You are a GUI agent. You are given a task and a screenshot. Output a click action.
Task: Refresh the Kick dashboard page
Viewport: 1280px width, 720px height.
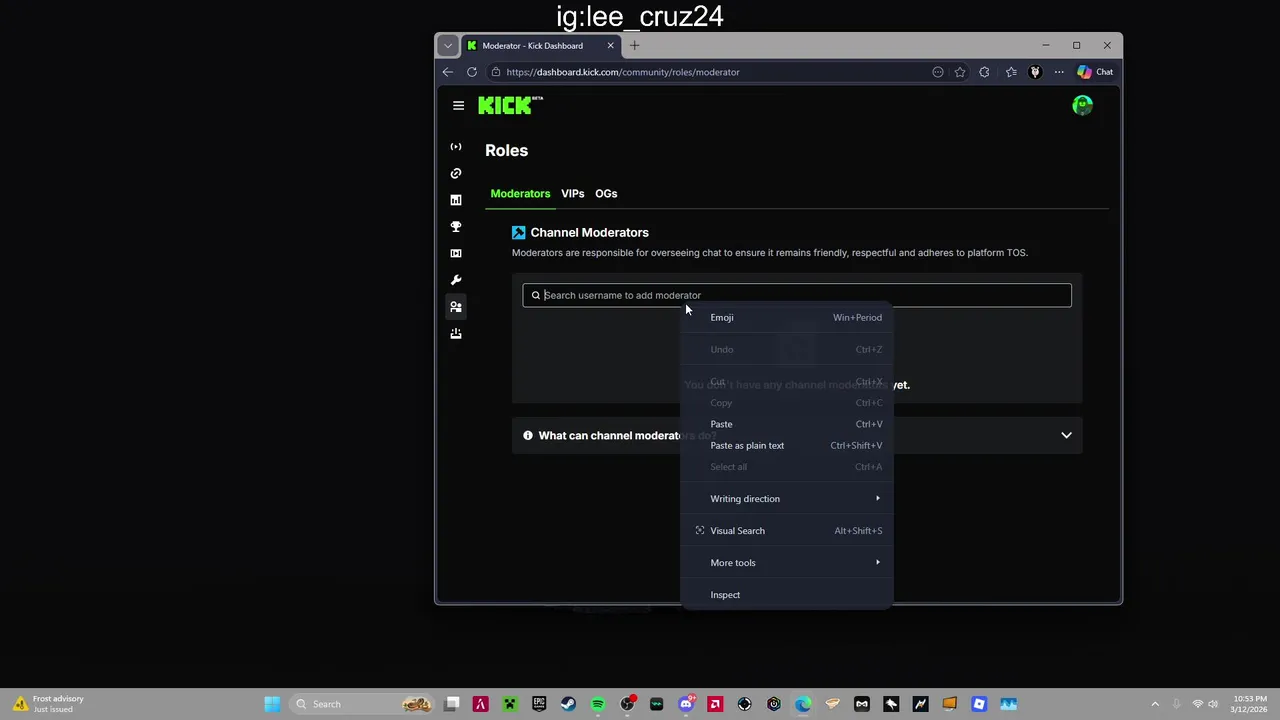click(472, 72)
